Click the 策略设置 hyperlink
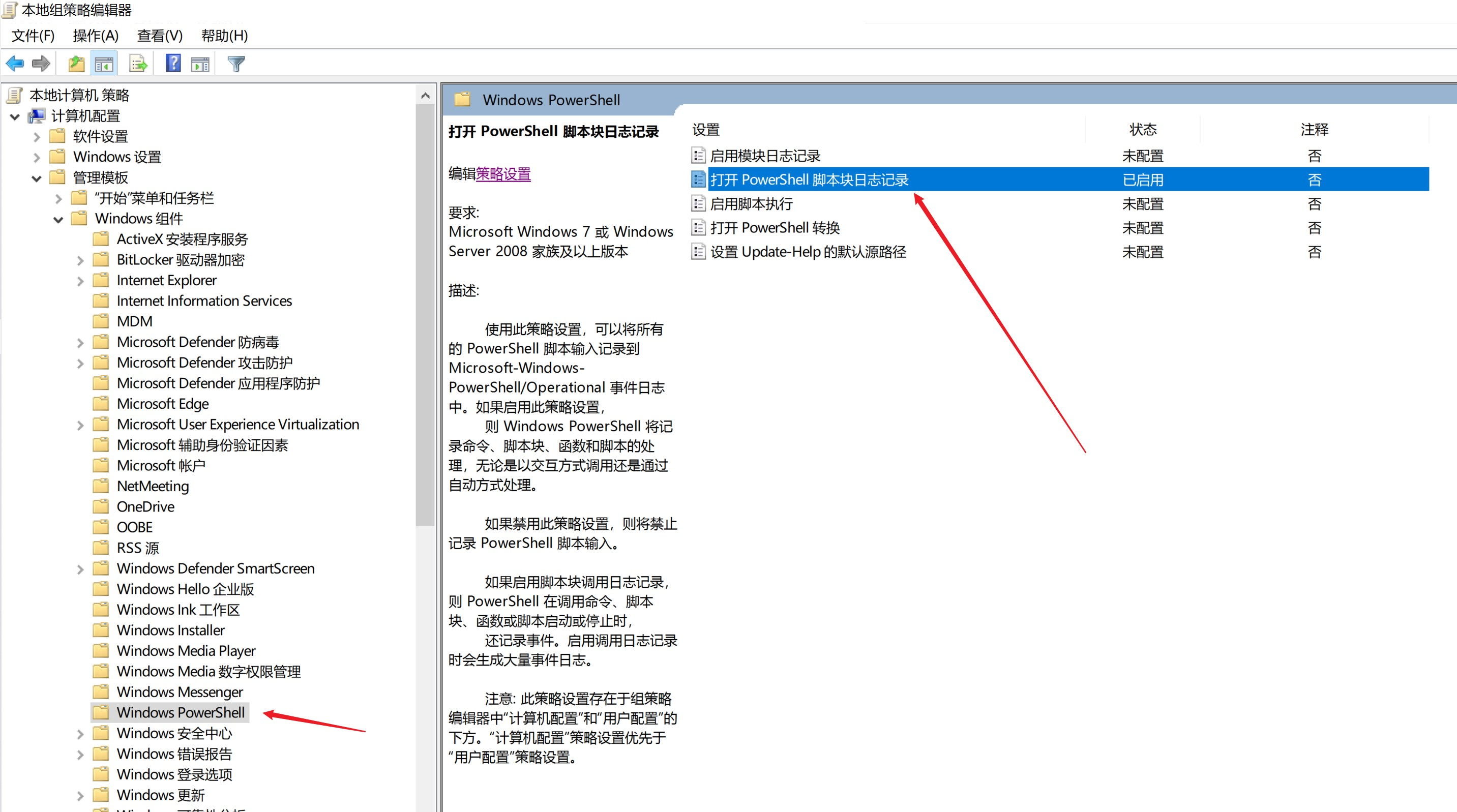This screenshot has height=812, width=1457. [503, 173]
